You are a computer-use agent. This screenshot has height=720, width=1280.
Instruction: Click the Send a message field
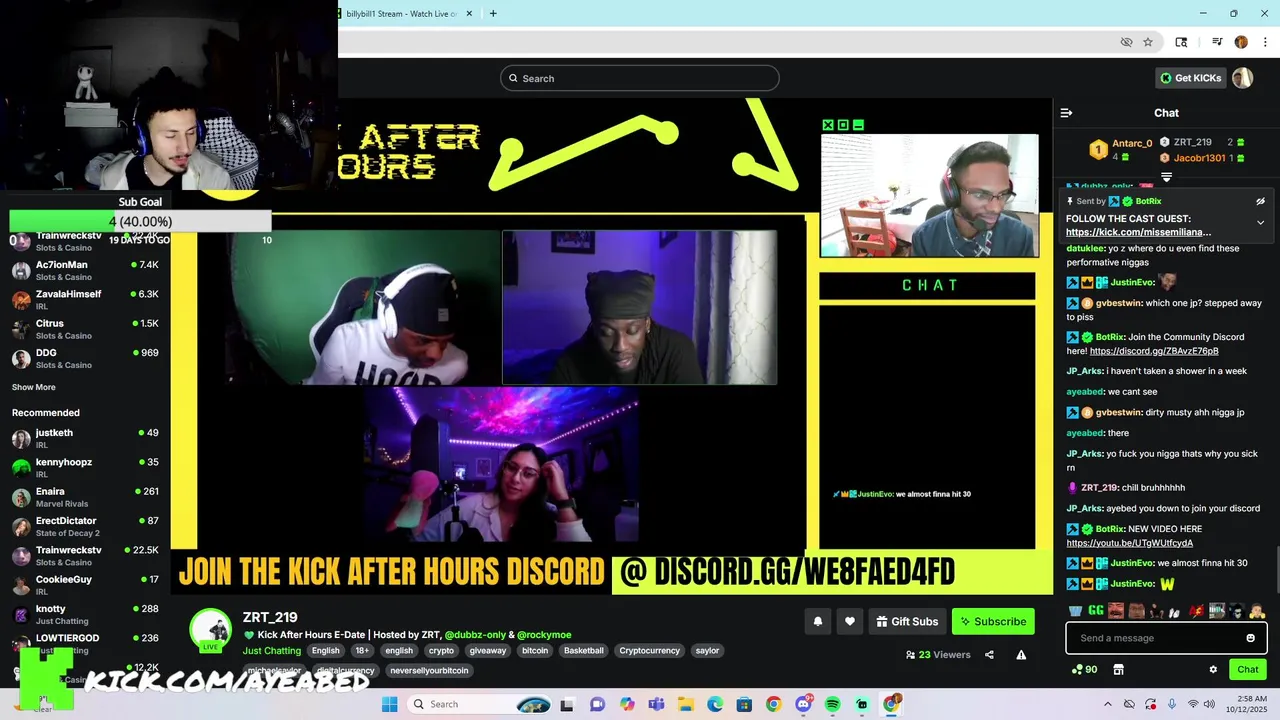click(1166, 638)
